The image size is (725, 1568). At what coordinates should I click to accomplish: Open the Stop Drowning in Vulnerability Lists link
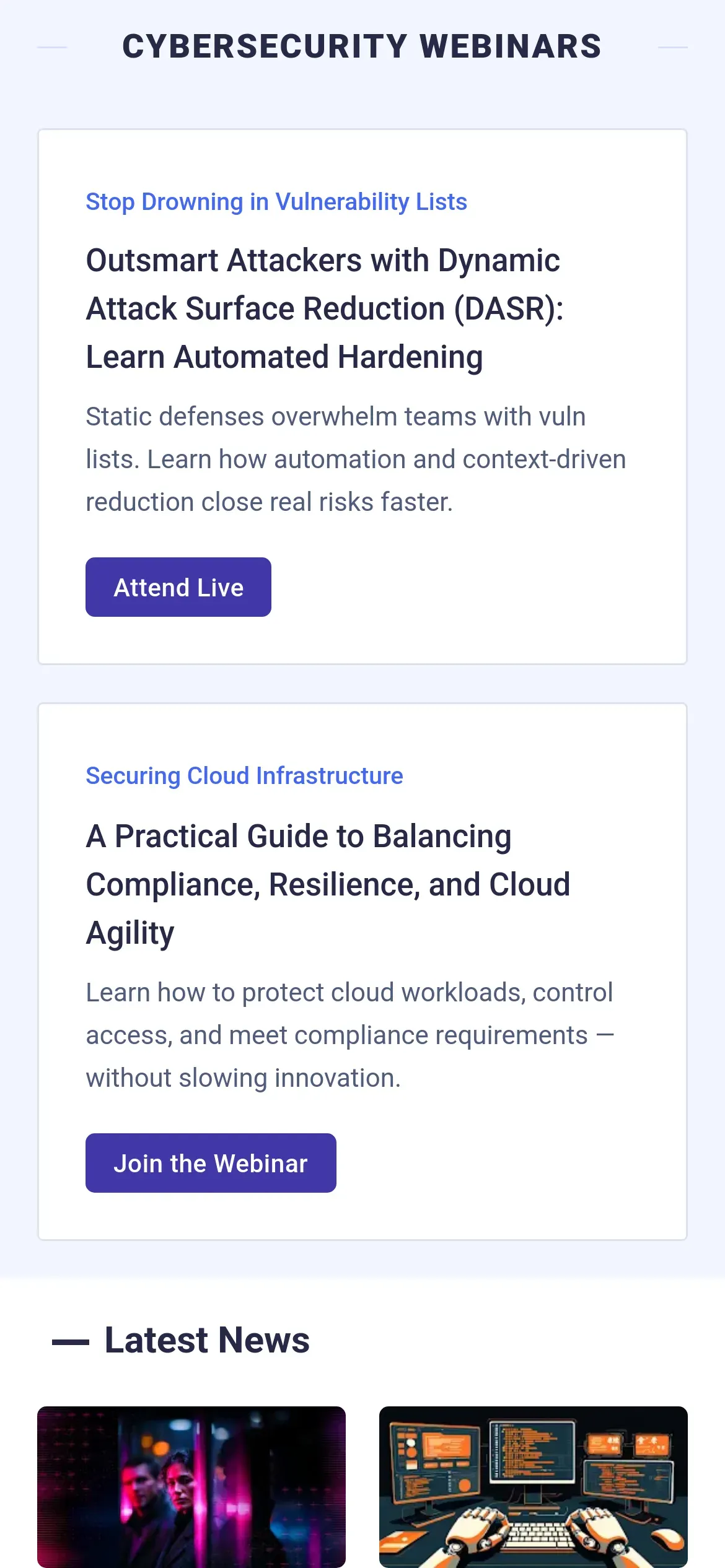276,202
